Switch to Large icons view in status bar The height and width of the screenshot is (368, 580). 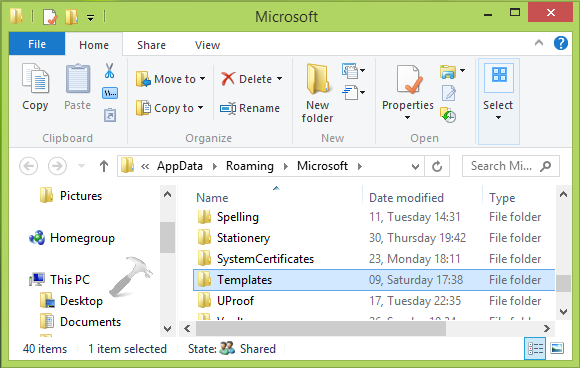point(557,348)
